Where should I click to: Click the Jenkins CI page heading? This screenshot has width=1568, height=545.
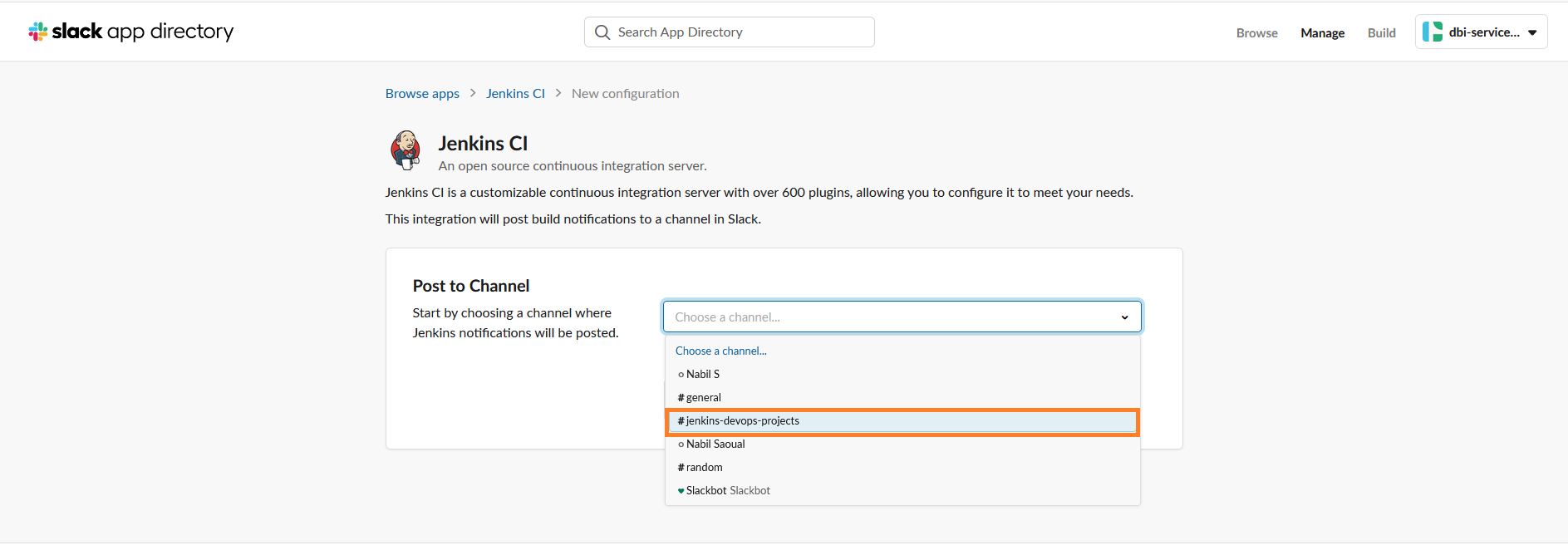pyautogui.click(x=483, y=144)
